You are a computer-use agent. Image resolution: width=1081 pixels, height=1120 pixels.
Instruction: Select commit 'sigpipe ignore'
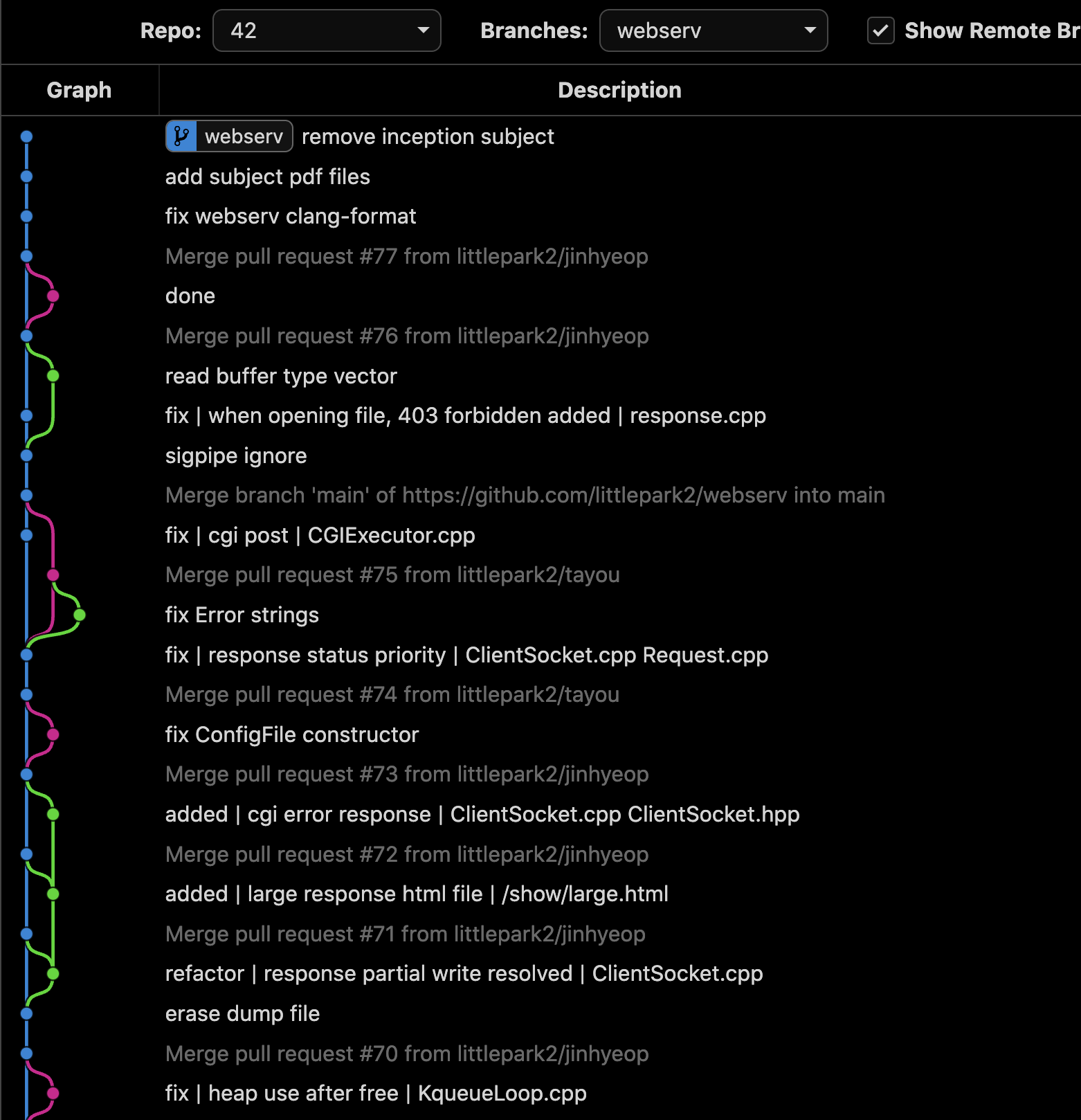tap(236, 455)
